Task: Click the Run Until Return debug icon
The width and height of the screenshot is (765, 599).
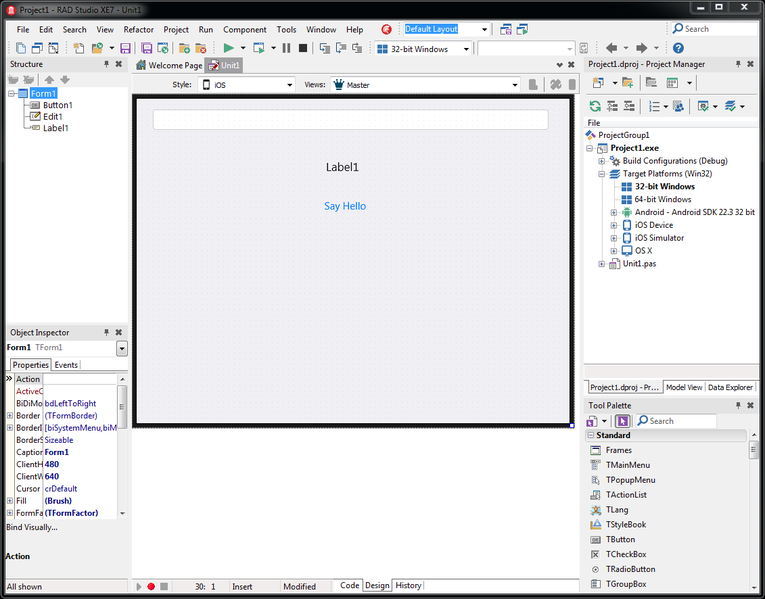Action: [x=358, y=48]
